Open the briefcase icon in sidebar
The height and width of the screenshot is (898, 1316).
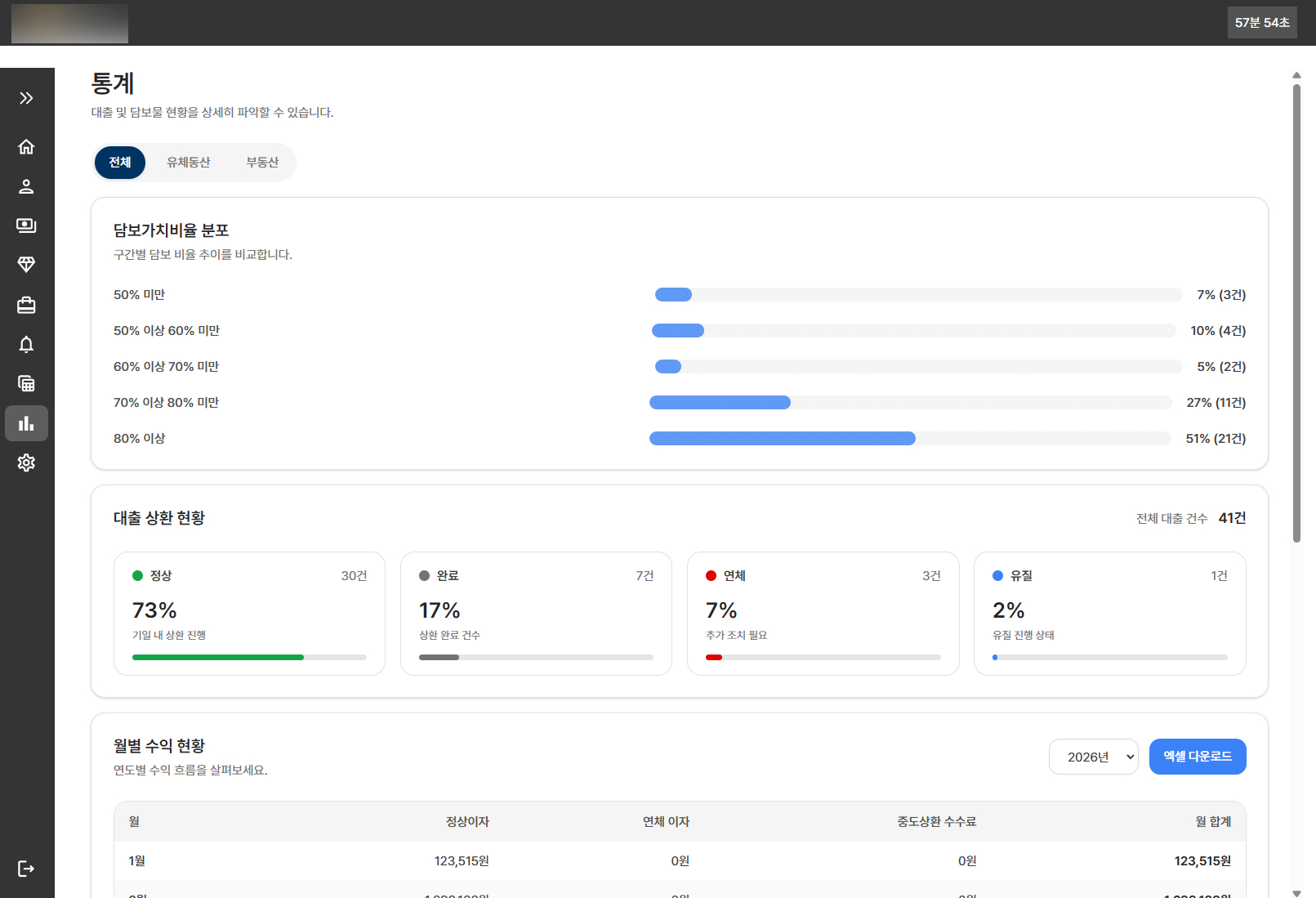pyautogui.click(x=26, y=305)
